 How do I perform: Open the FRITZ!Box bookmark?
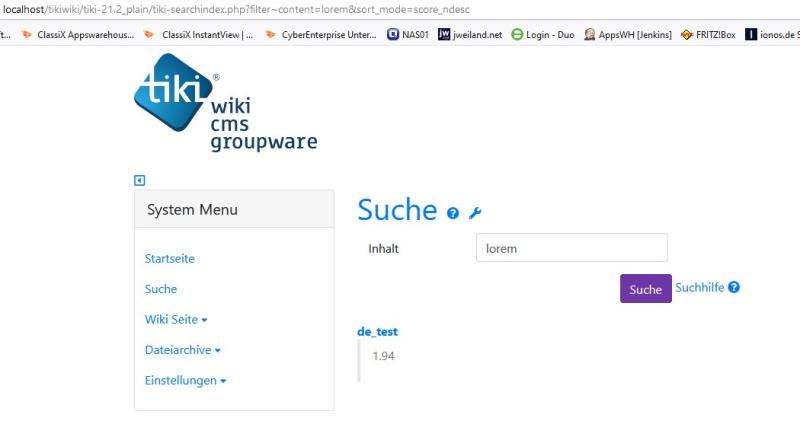point(709,35)
